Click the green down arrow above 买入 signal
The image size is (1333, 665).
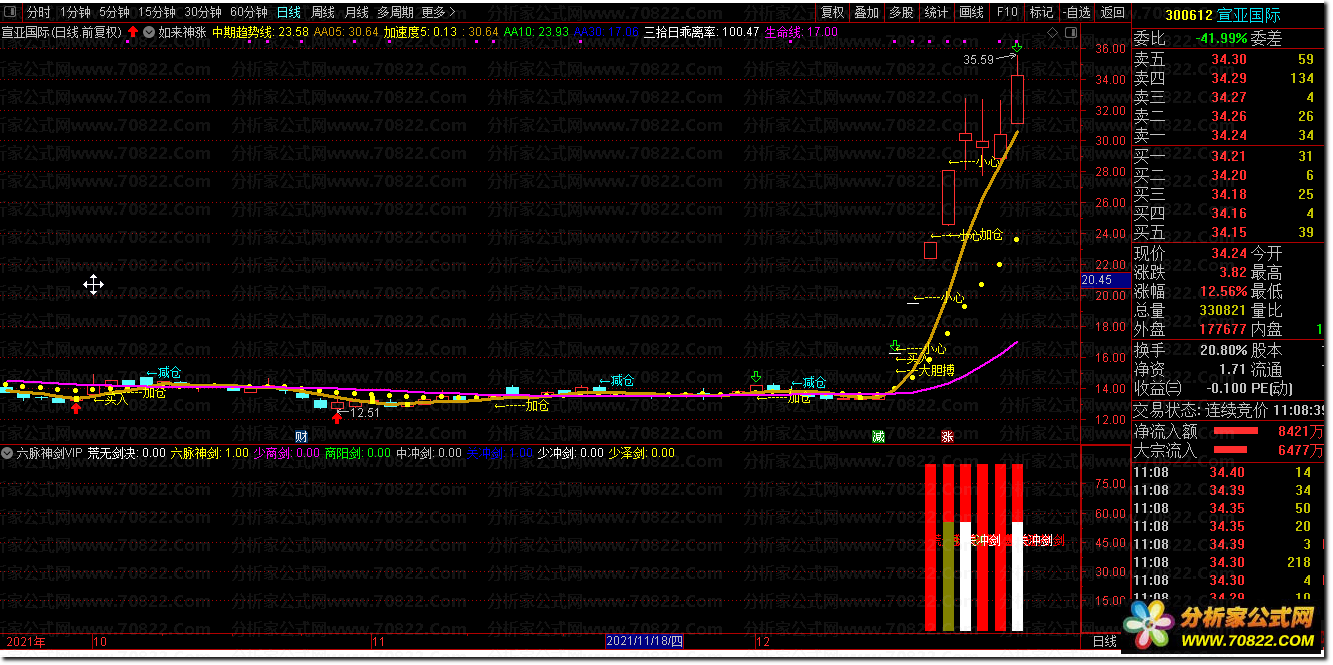(x=895, y=347)
